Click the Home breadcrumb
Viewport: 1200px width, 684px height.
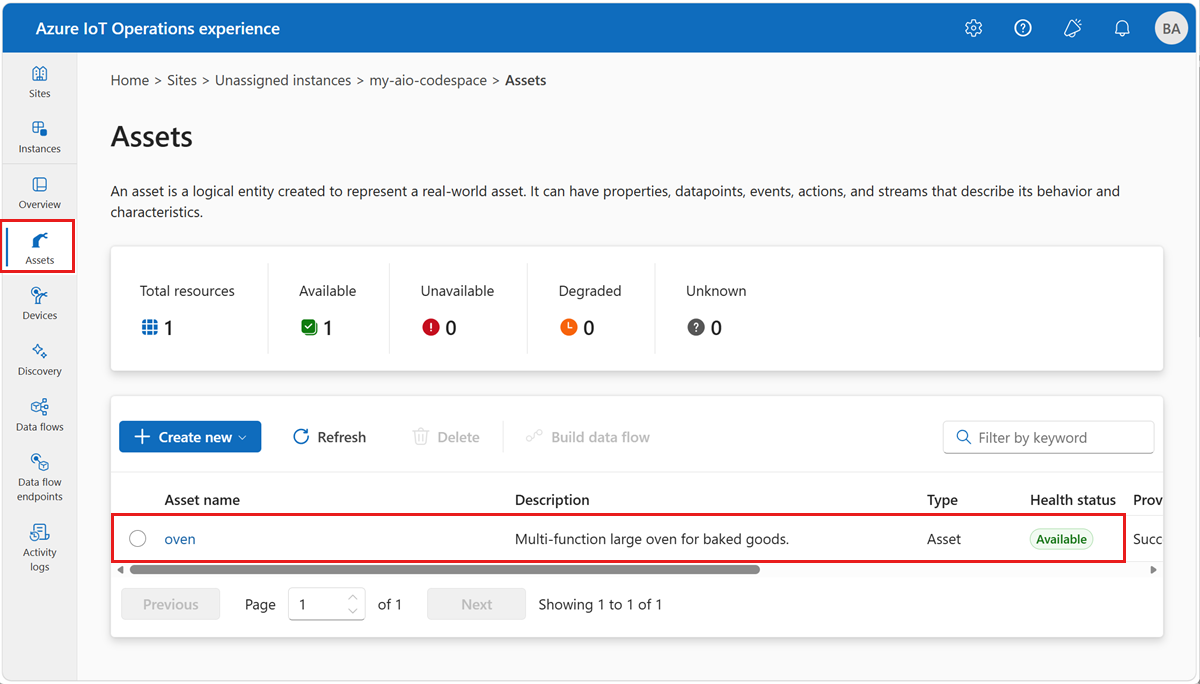(x=130, y=80)
